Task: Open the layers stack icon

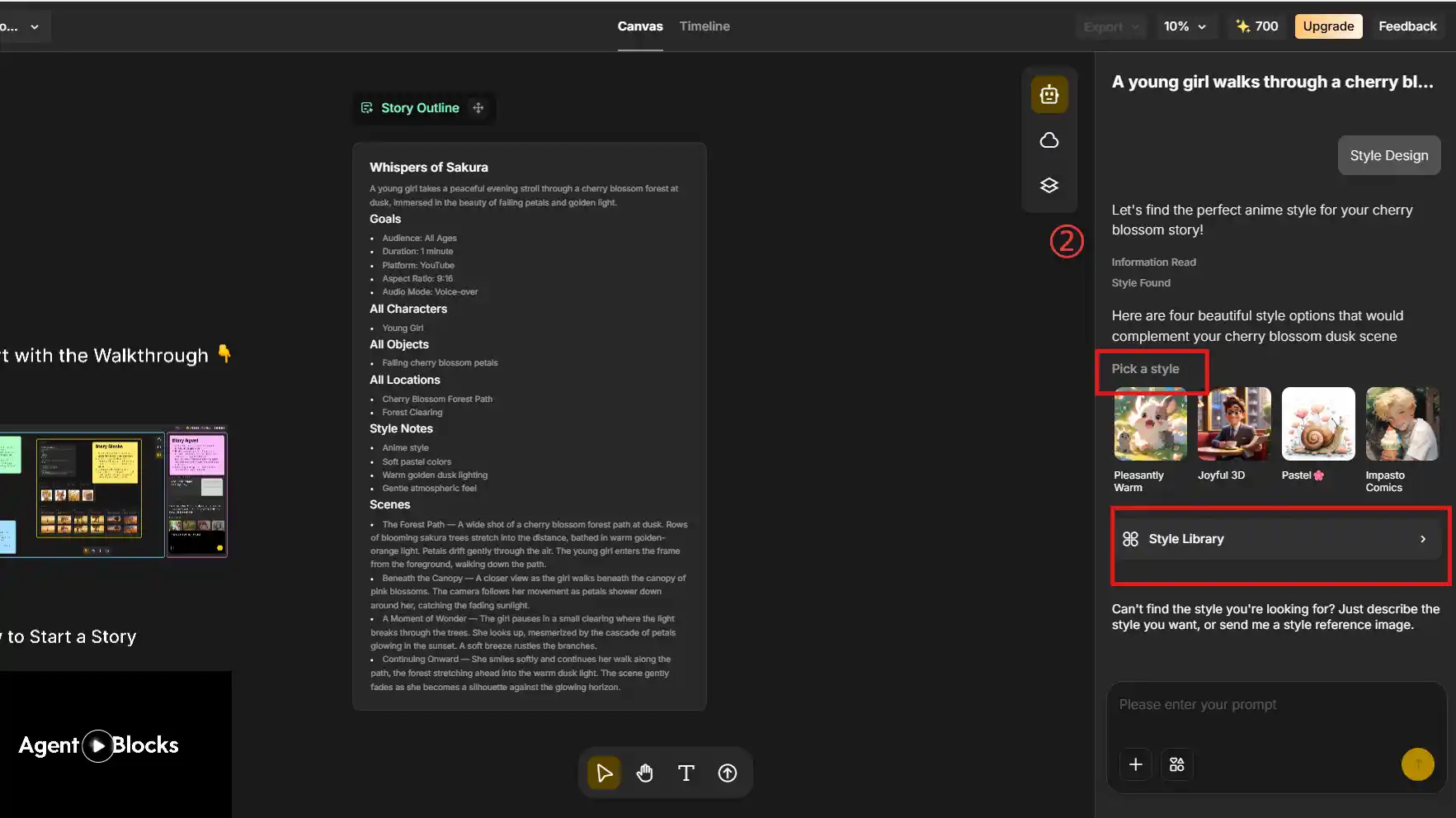Action: point(1048,186)
